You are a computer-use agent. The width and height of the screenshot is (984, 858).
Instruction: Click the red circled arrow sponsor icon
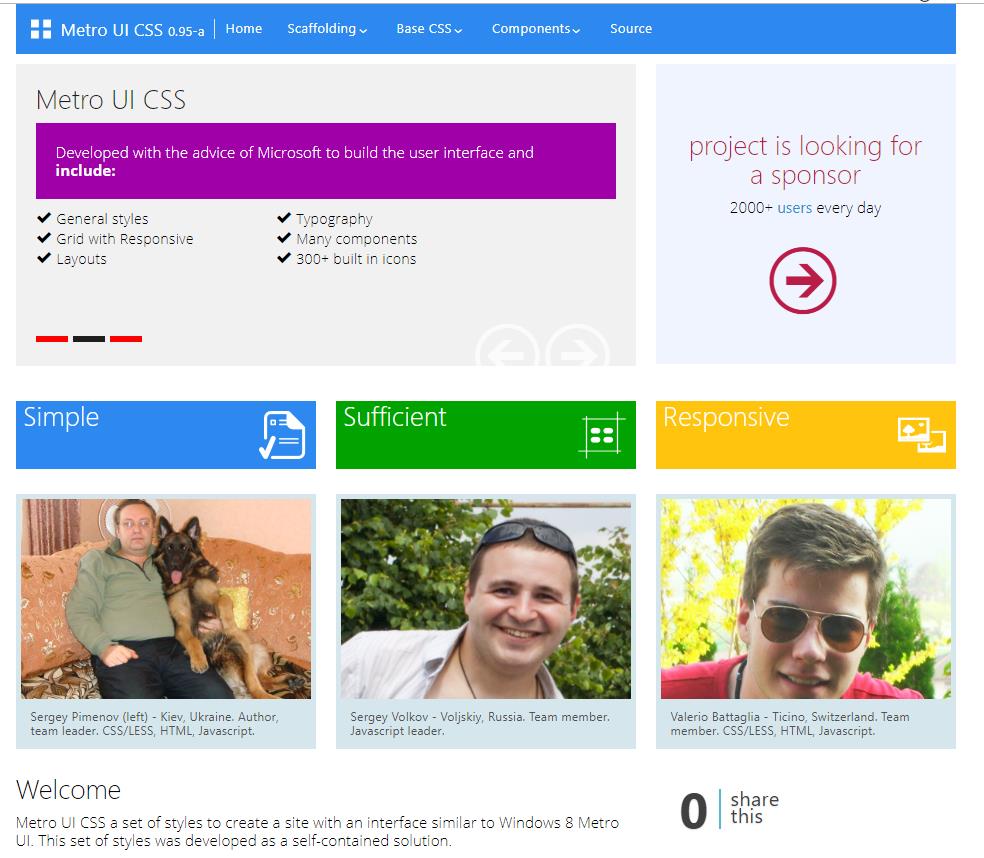pyautogui.click(x=803, y=281)
